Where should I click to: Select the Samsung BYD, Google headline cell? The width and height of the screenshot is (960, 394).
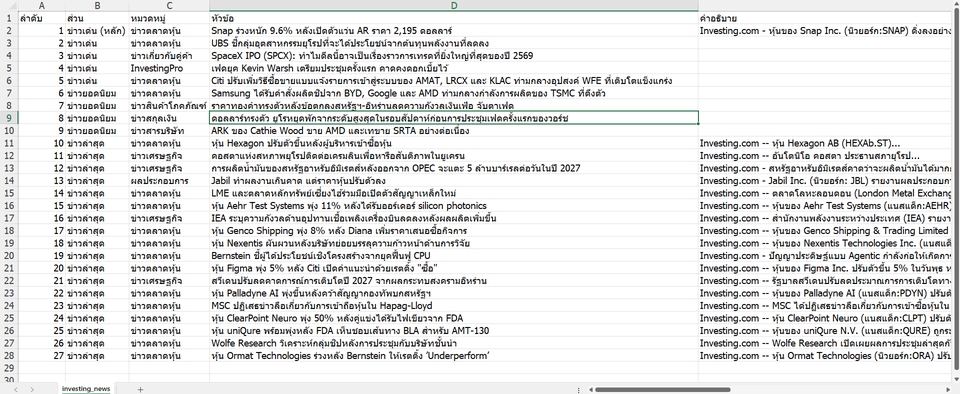[454, 93]
